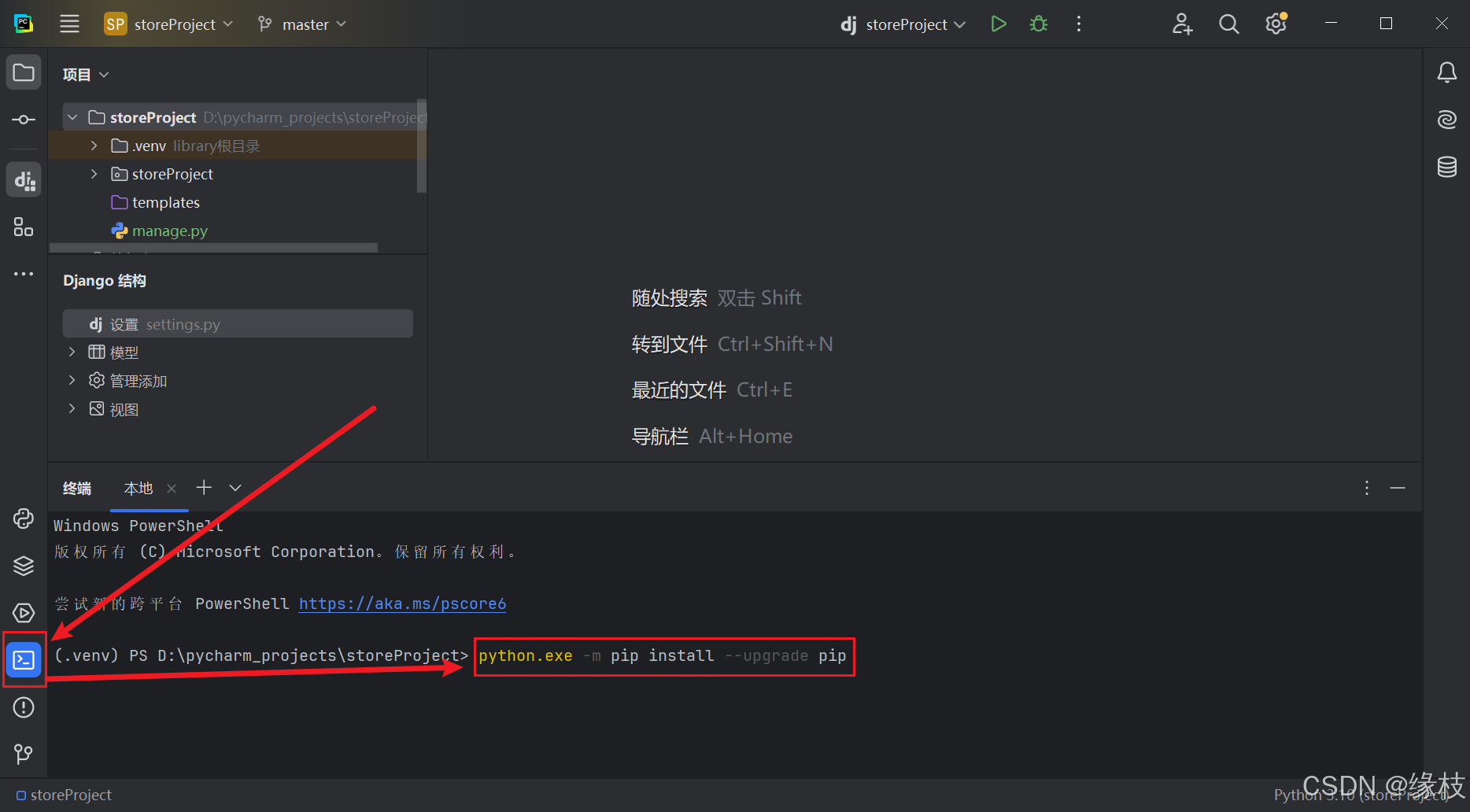Open the master branch dropdown
The width and height of the screenshot is (1470, 812).
pyautogui.click(x=301, y=24)
